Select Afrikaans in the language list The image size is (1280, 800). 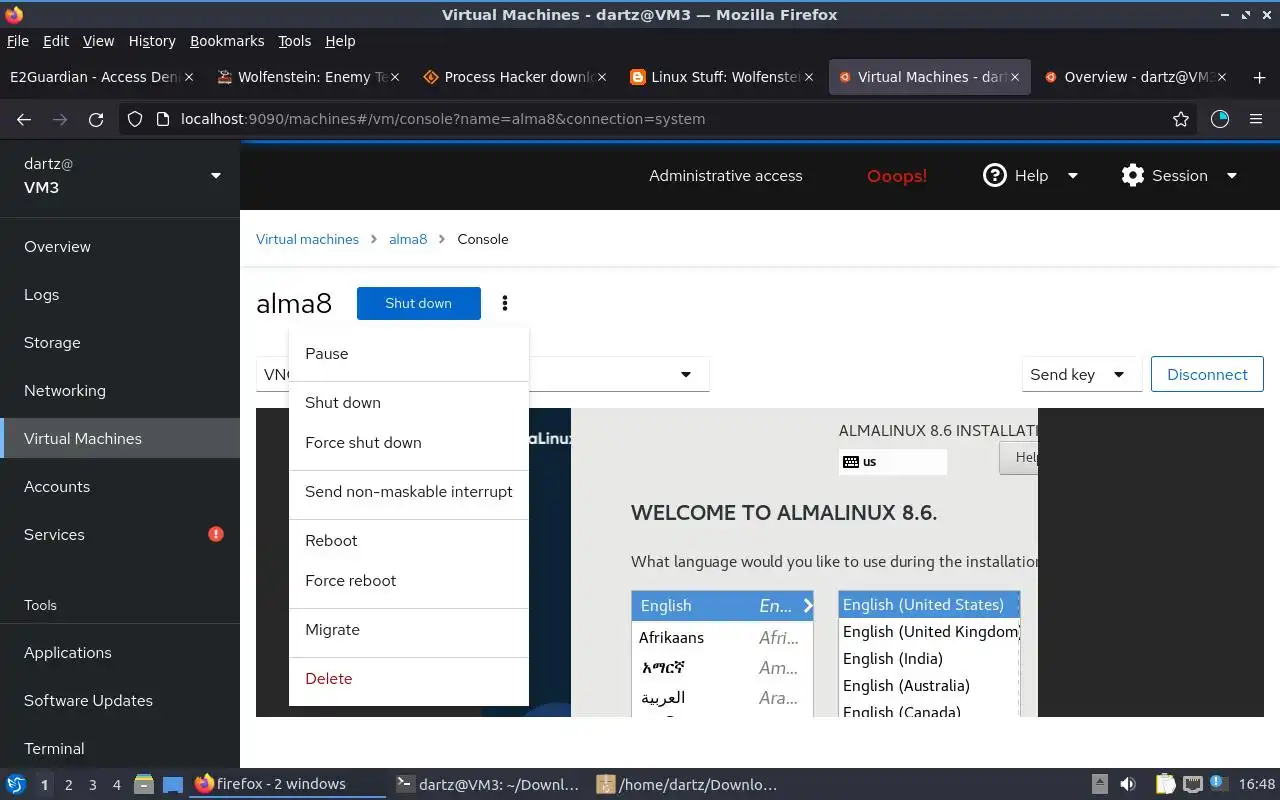[x=722, y=638]
